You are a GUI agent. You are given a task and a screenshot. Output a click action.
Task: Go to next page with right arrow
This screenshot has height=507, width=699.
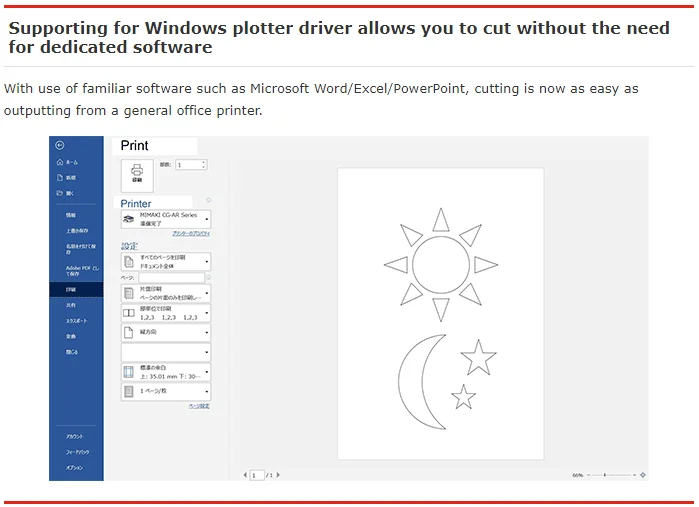tap(278, 475)
